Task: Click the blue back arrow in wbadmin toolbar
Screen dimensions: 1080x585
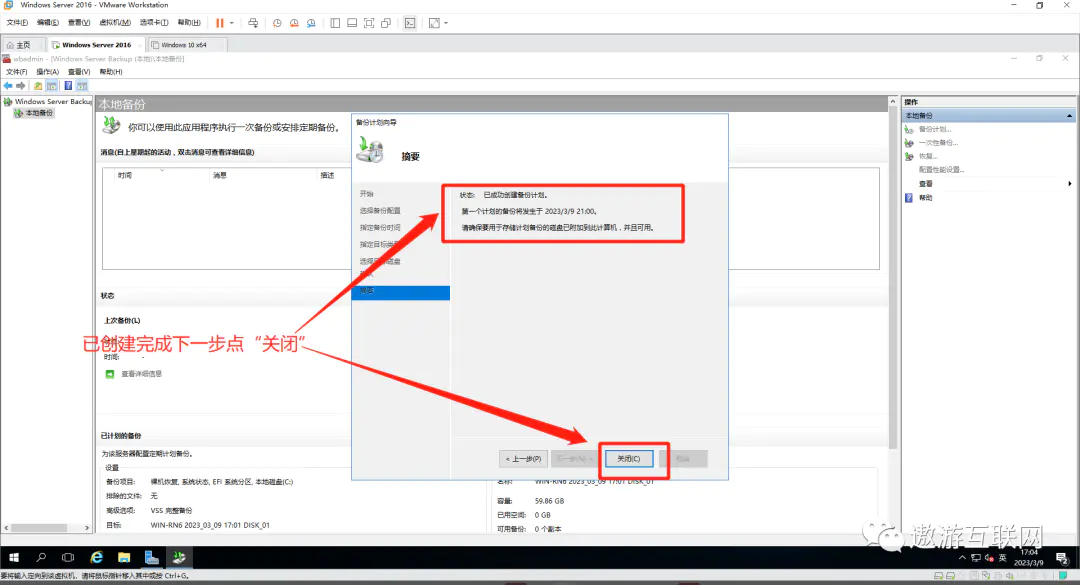Action: click(8, 85)
